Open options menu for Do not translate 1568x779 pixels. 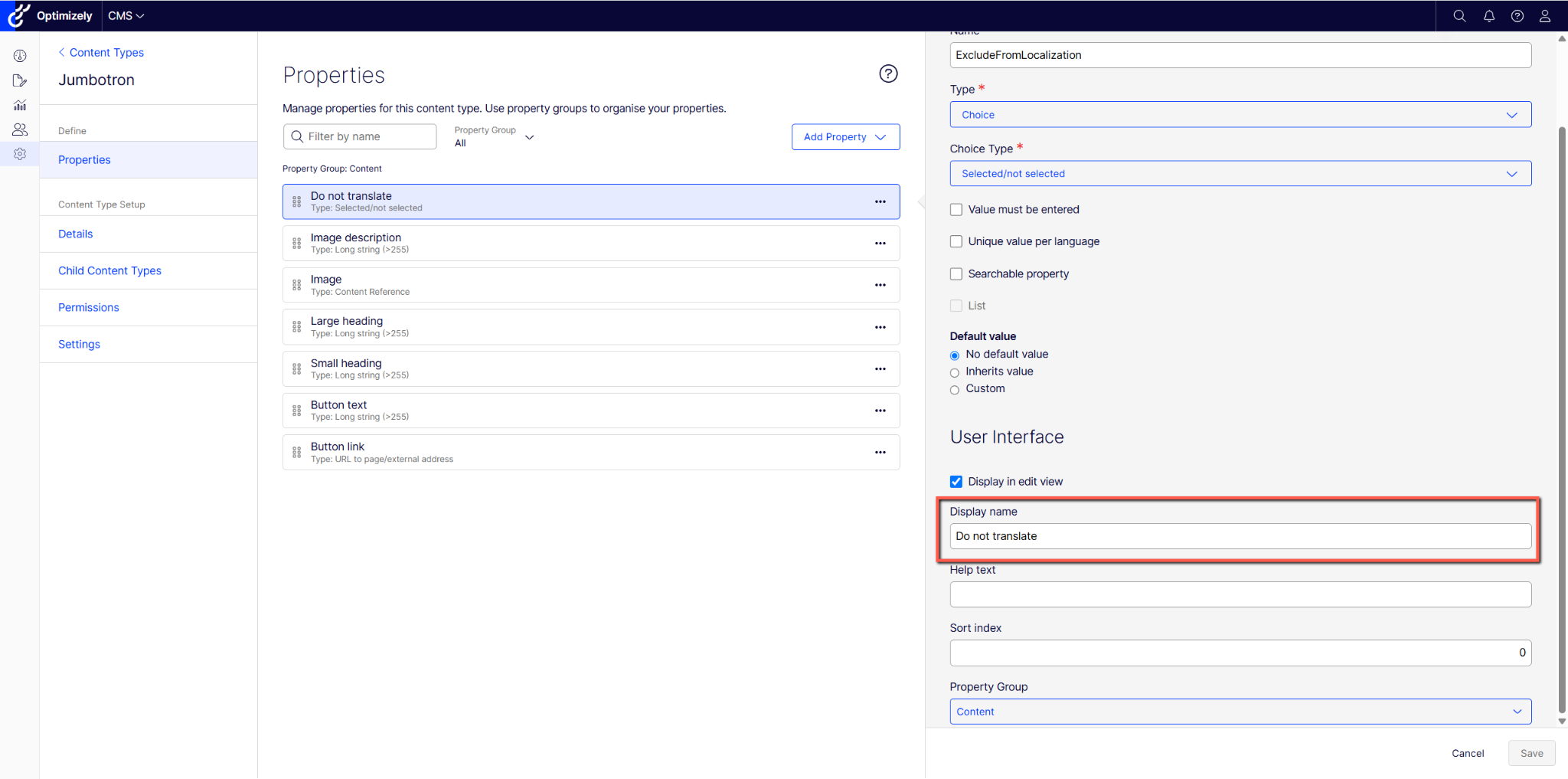pyautogui.click(x=880, y=201)
